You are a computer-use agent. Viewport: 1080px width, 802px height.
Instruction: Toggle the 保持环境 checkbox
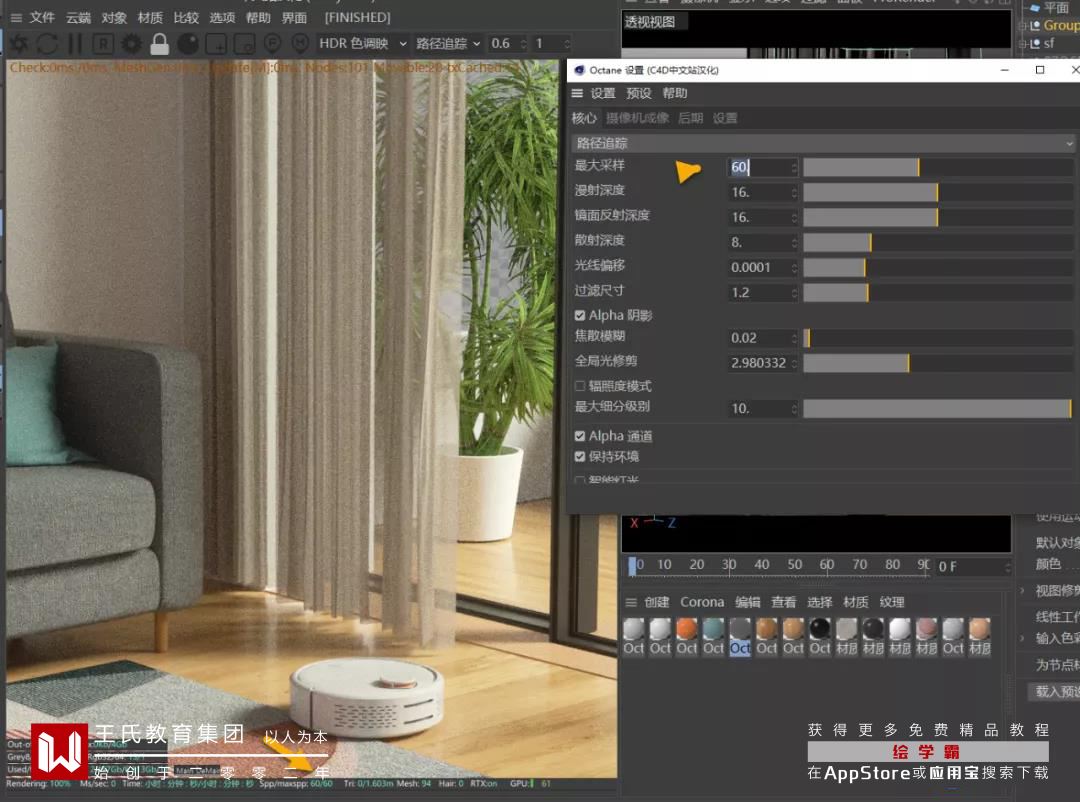point(580,456)
